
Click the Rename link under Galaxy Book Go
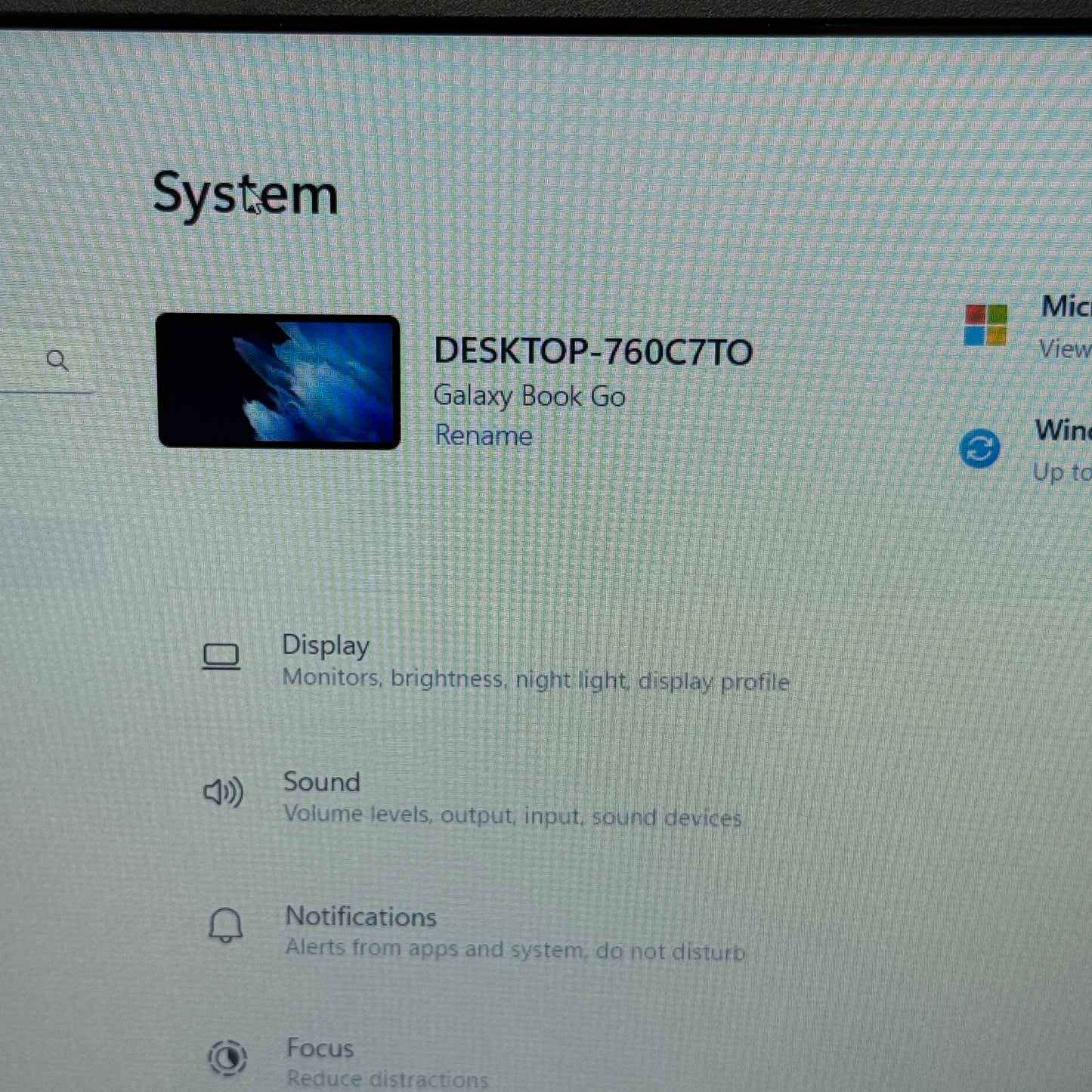(x=484, y=435)
